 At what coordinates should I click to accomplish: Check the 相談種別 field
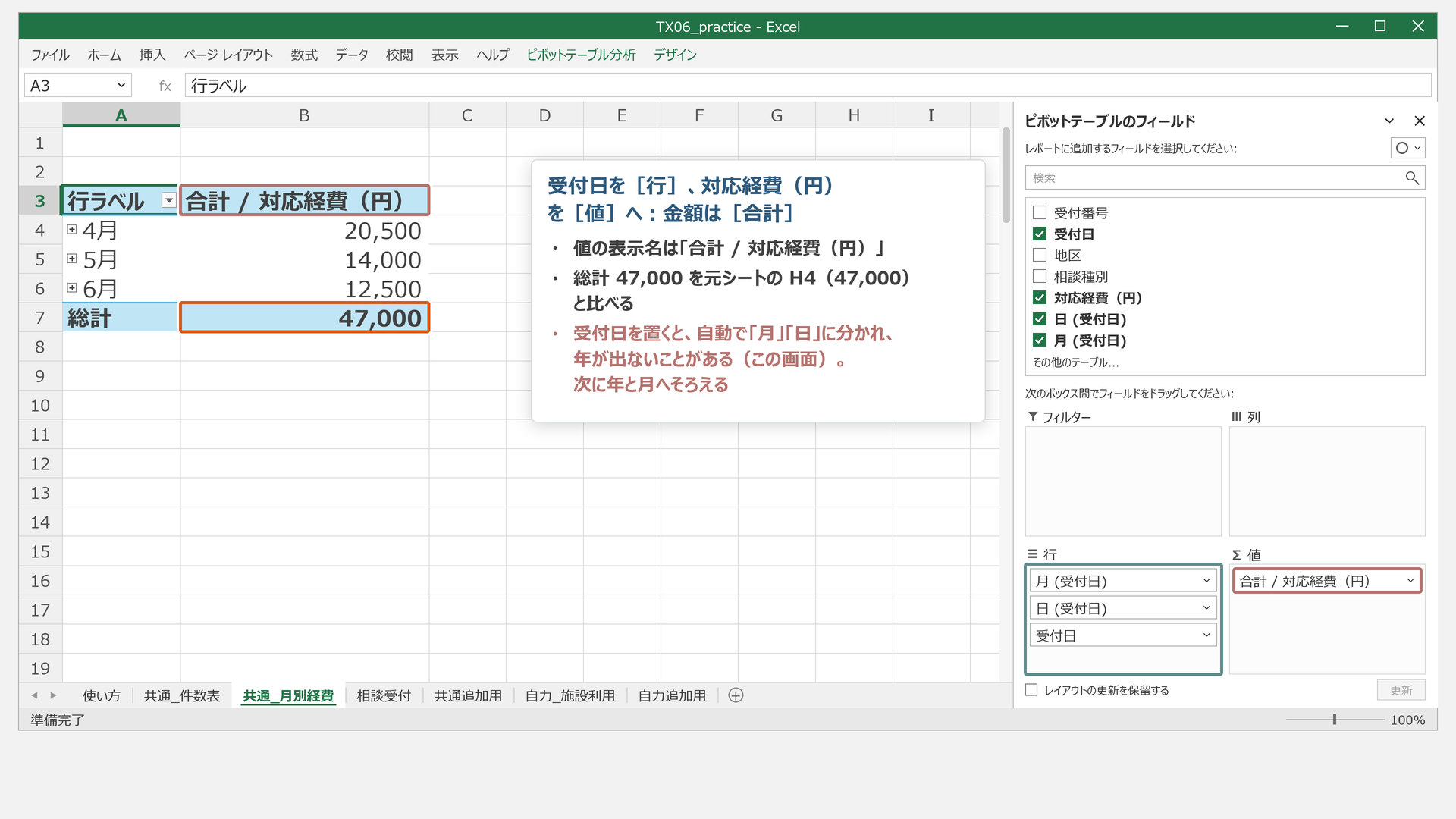[x=1040, y=276]
